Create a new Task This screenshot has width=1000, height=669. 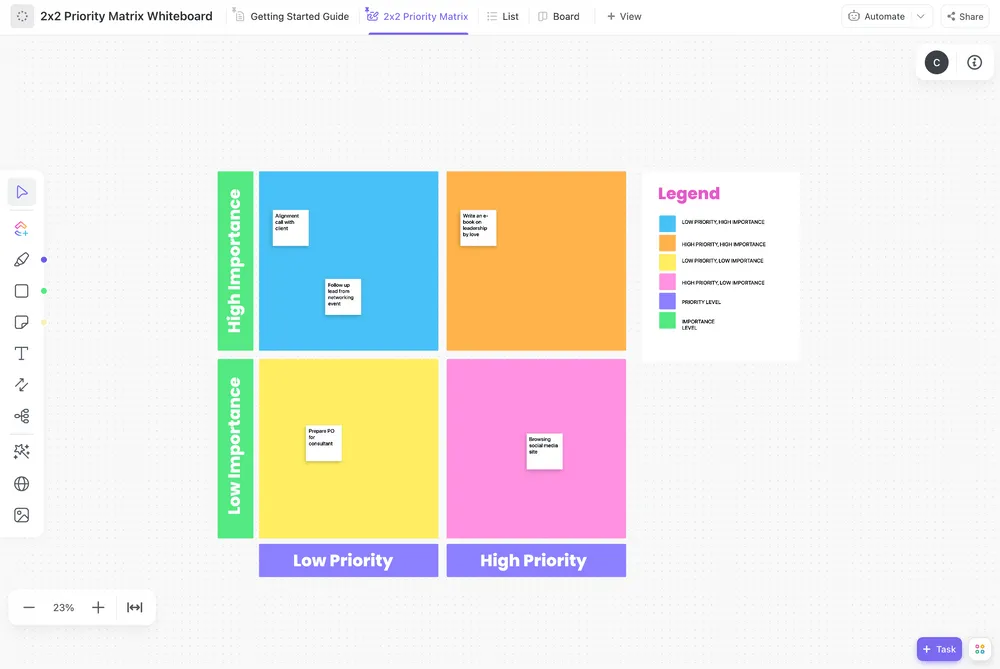point(939,649)
